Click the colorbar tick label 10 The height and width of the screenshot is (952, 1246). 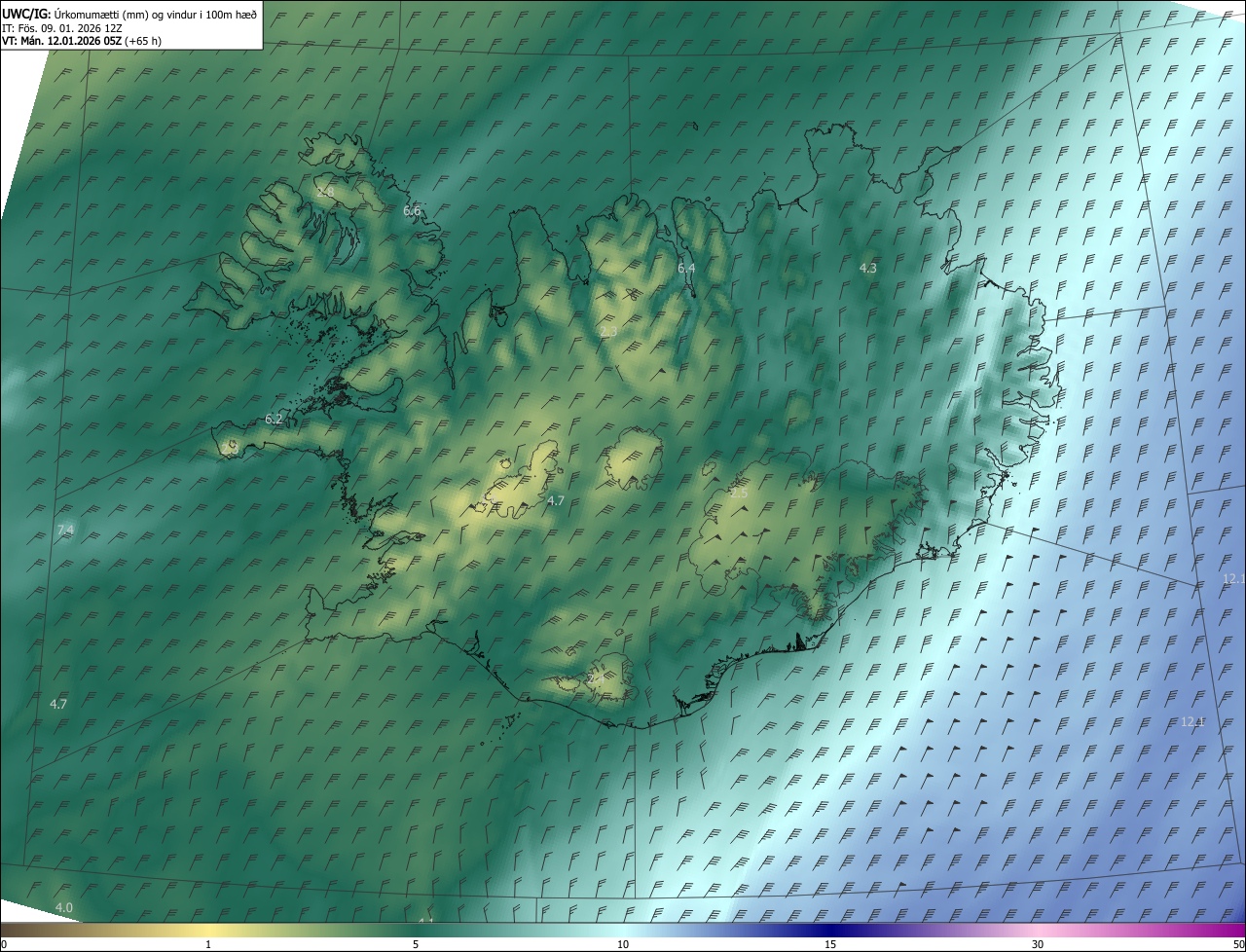[x=623, y=944]
